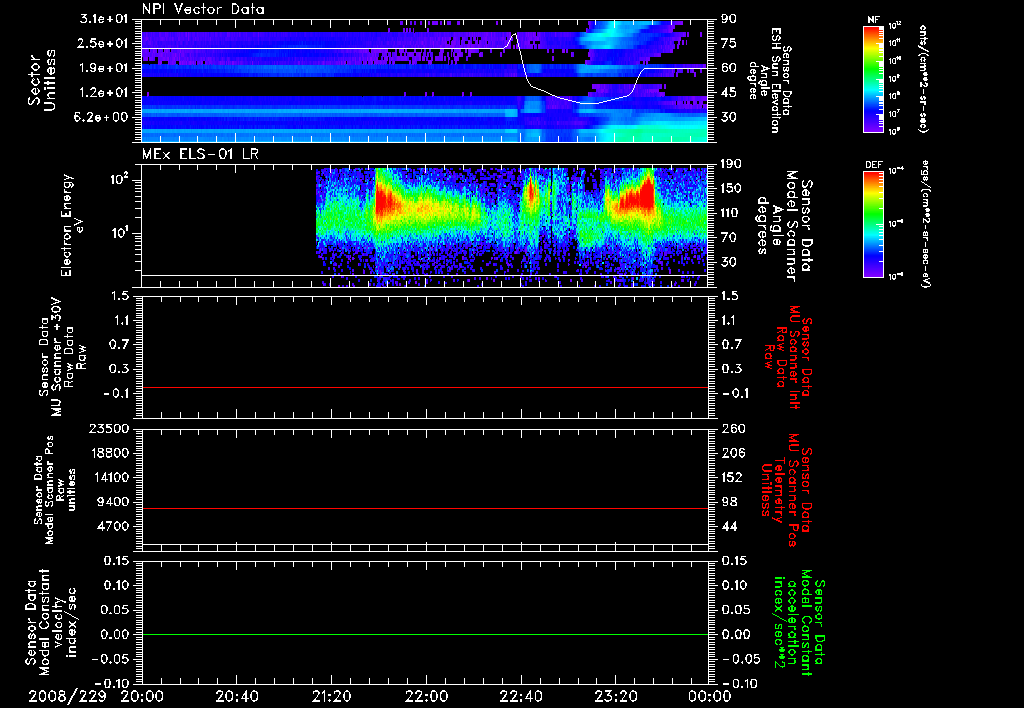This screenshot has width=1024, height=708.
Task: Click the red line in MU Scanner +30V panel
Action: point(424,387)
